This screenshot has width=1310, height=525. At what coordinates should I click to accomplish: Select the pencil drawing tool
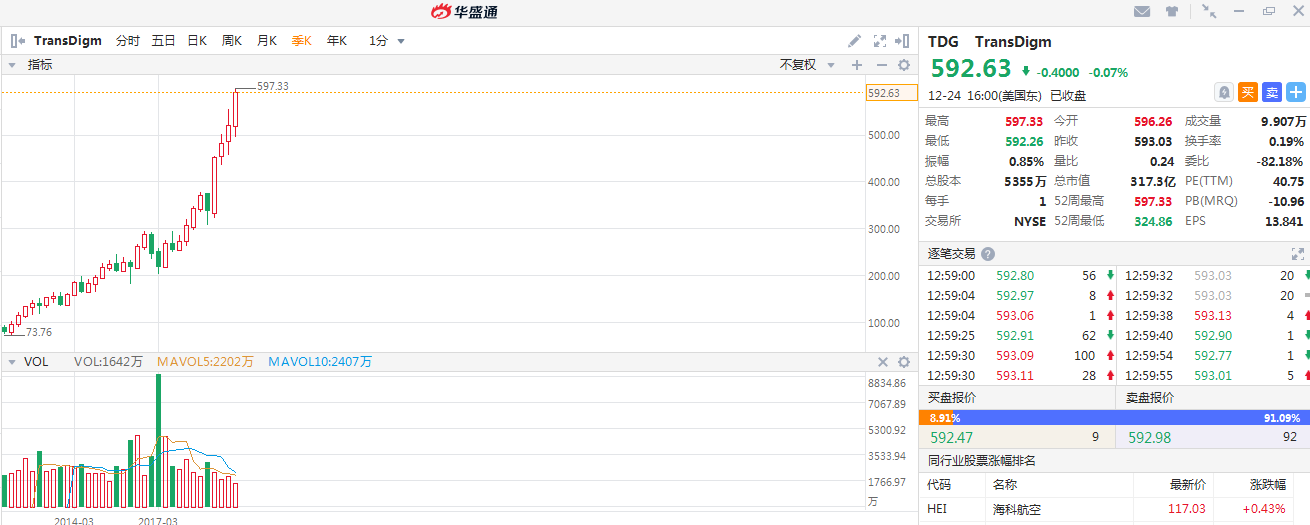[x=854, y=41]
